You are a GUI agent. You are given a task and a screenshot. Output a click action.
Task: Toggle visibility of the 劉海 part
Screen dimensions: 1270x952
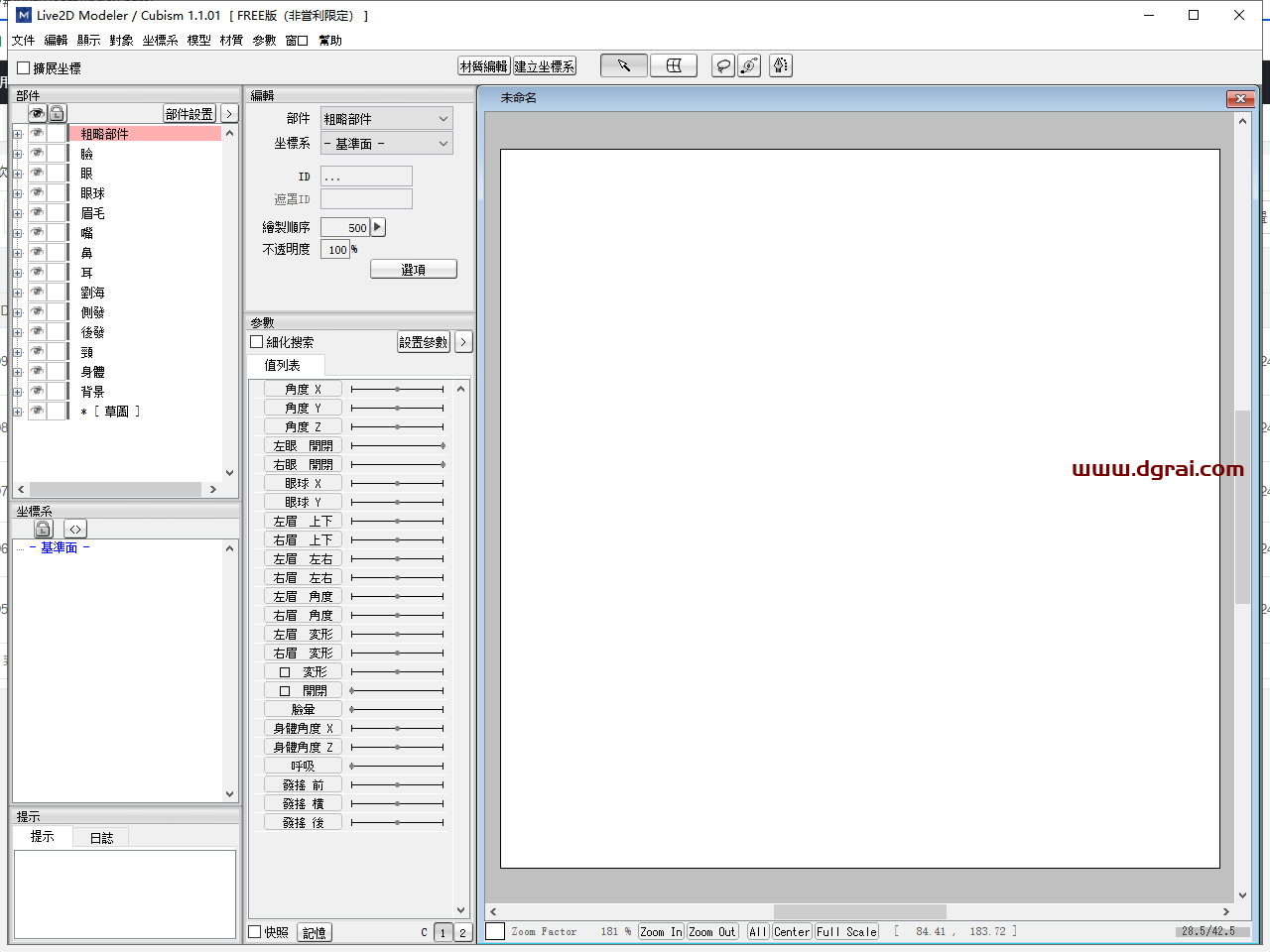pyautogui.click(x=38, y=292)
